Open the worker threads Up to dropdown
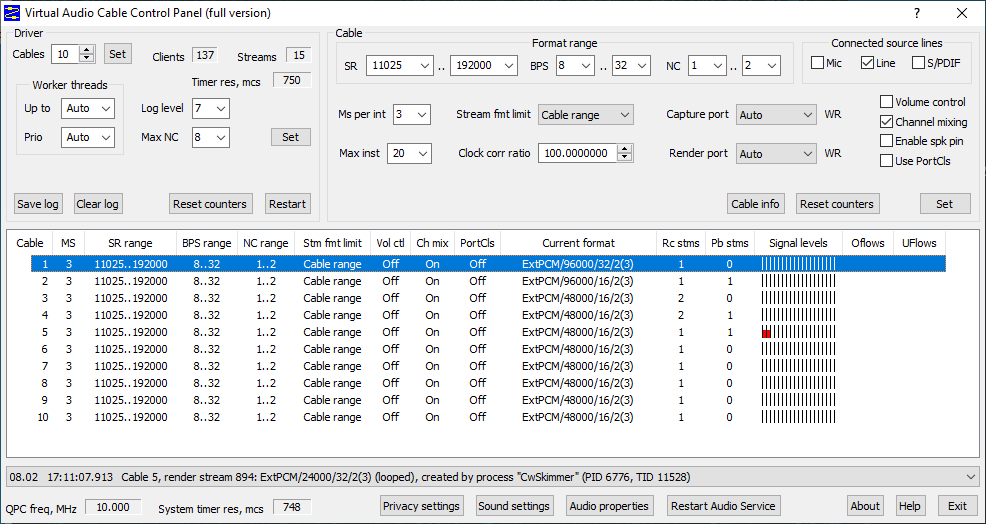The height and width of the screenshot is (524, 986). tap(88, 108)
